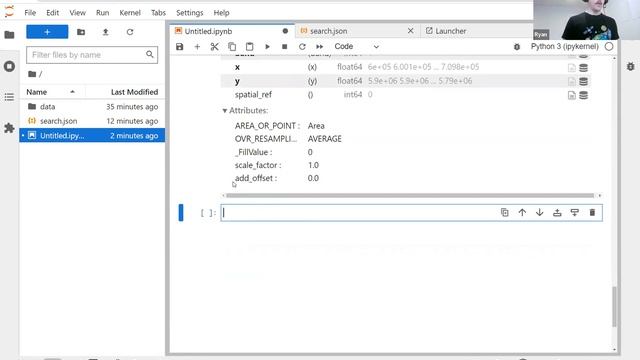Open the Table of Contents sidebar

(x=9, y=97)
